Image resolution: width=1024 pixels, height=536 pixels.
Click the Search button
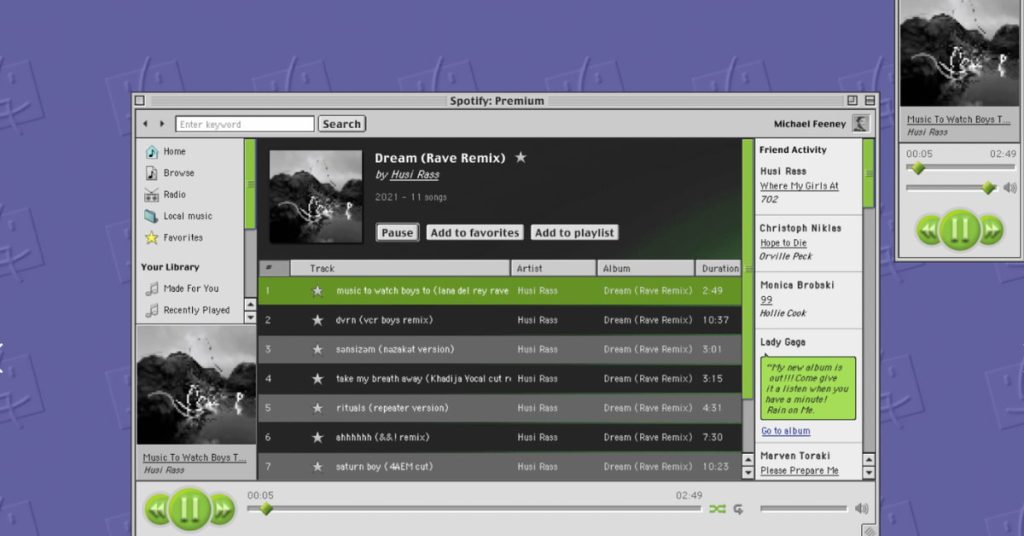click(x=342, y=124)
